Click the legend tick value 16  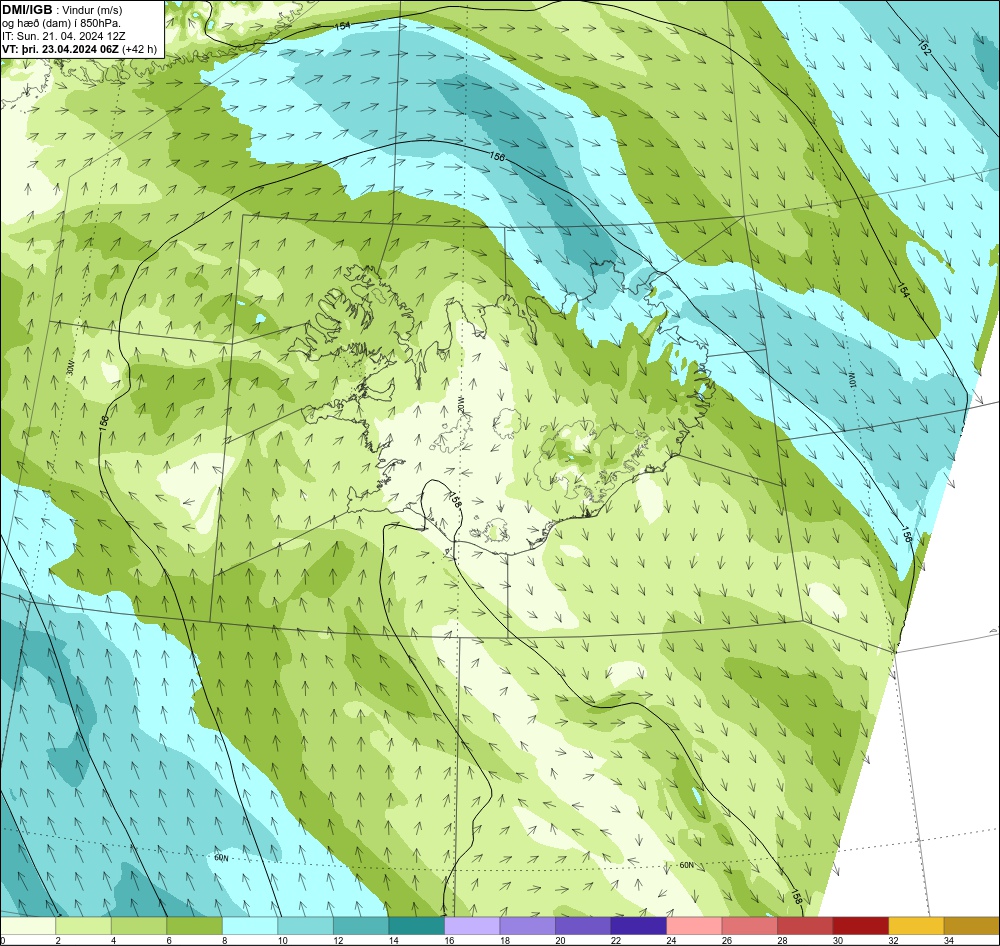(x=449, y=940)
